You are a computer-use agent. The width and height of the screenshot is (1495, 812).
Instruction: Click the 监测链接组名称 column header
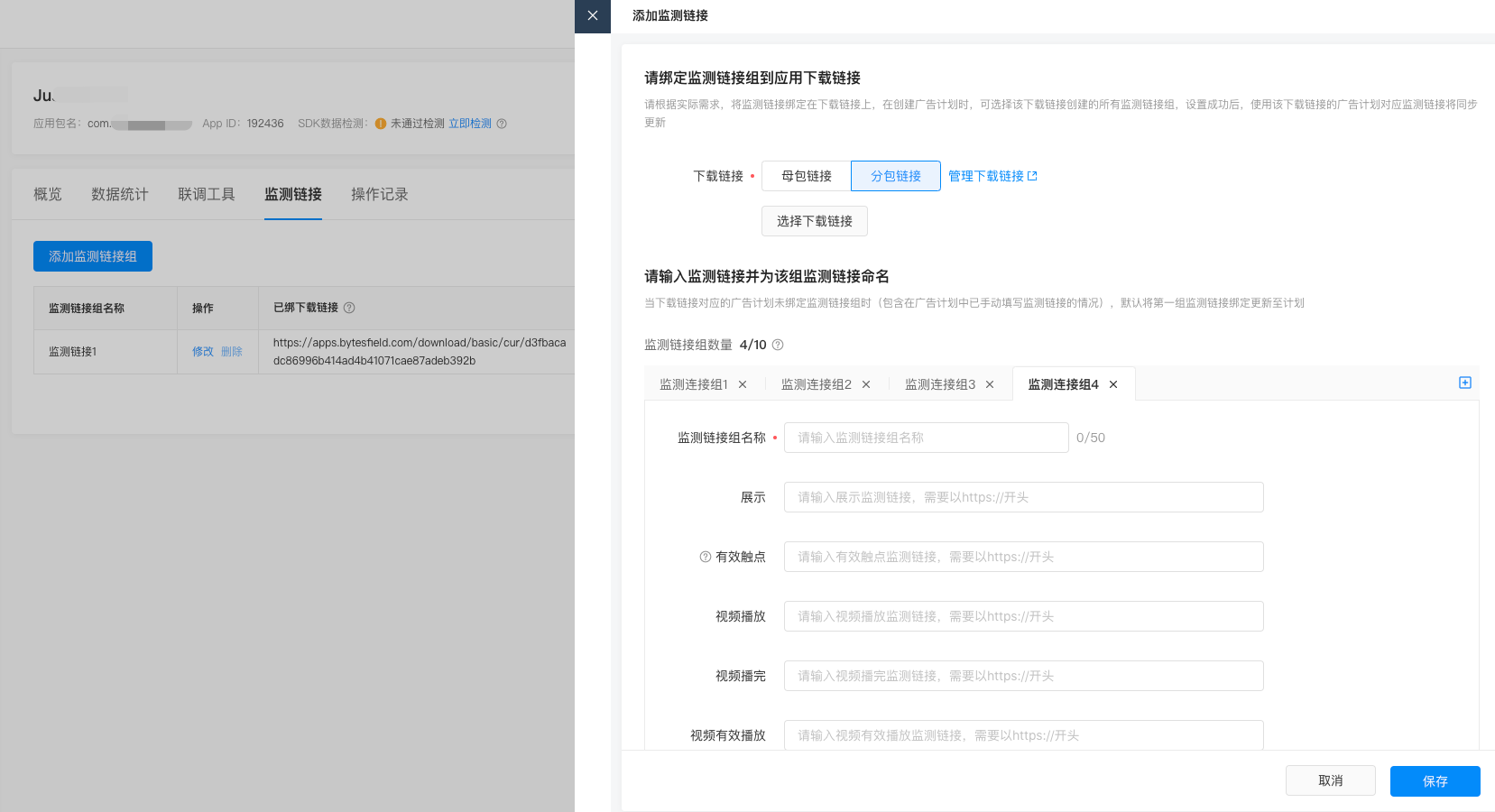(x=106, y=309)
